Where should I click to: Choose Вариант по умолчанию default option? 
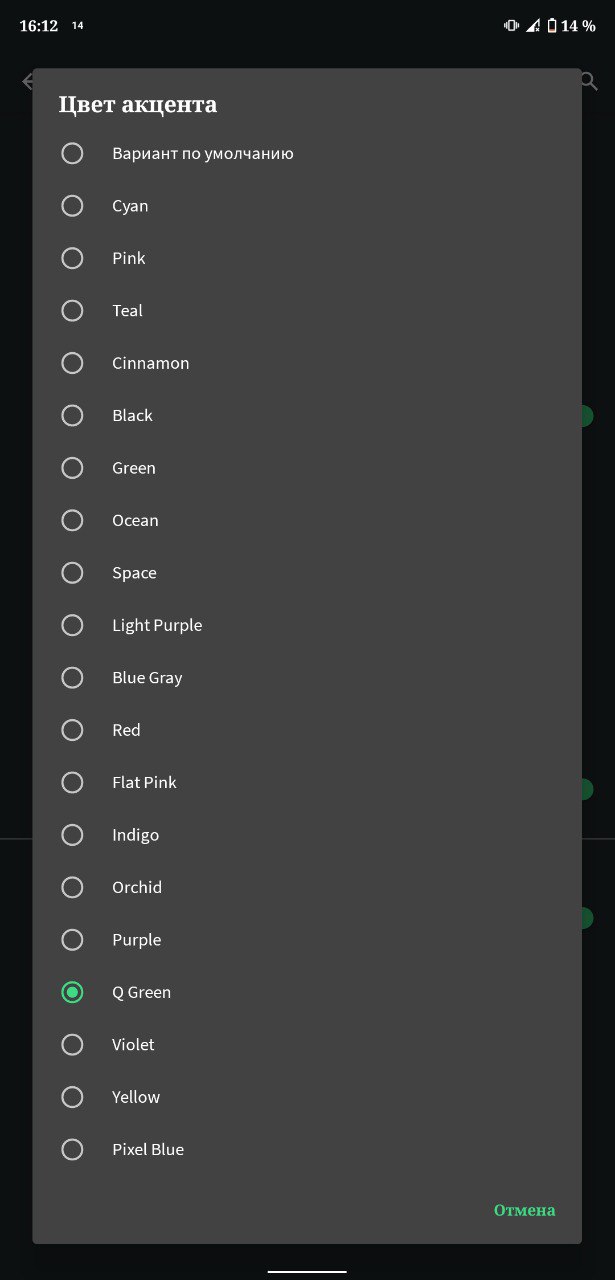coord(307,154)
